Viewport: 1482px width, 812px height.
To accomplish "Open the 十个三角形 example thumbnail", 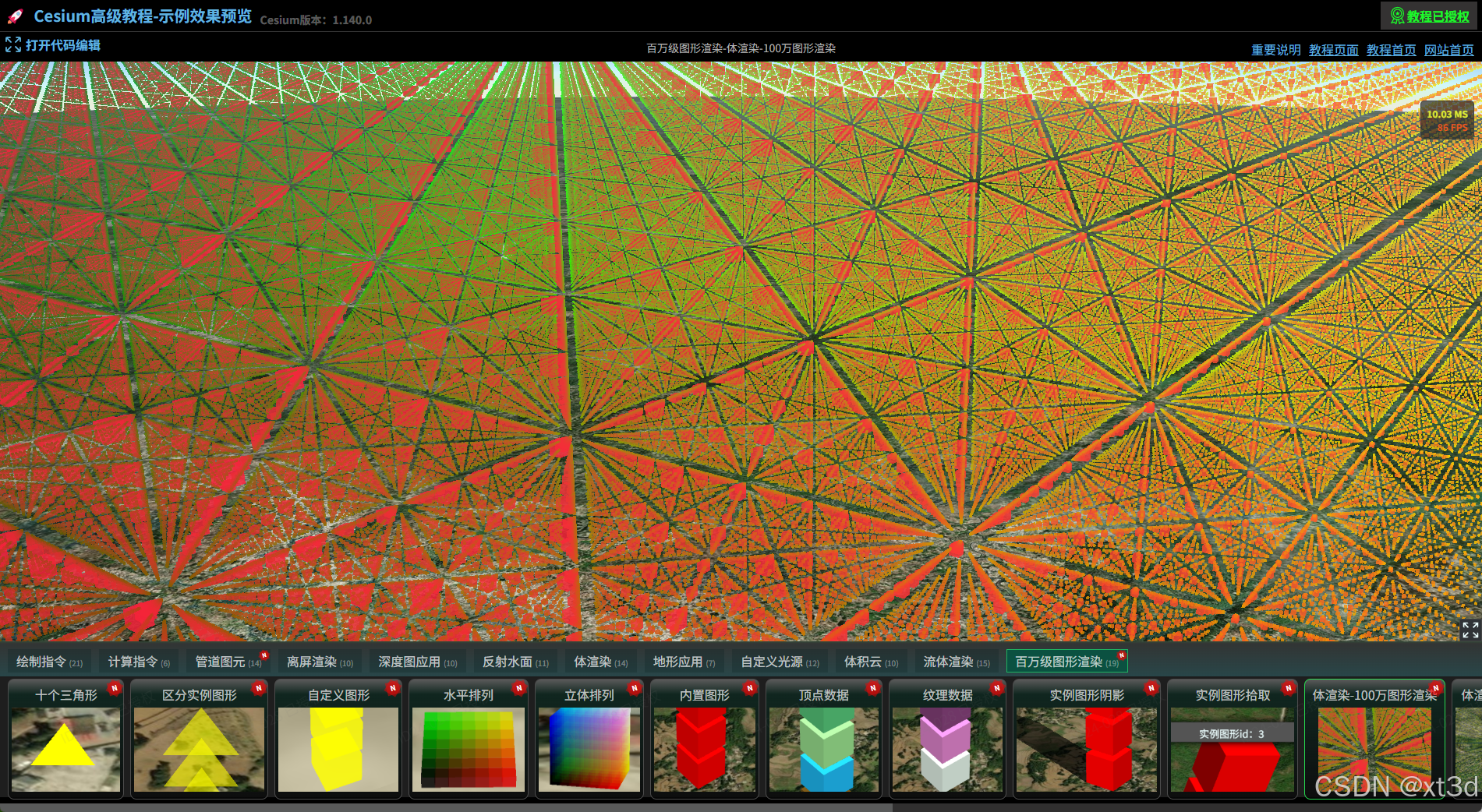I will click(x=66, y=739).
